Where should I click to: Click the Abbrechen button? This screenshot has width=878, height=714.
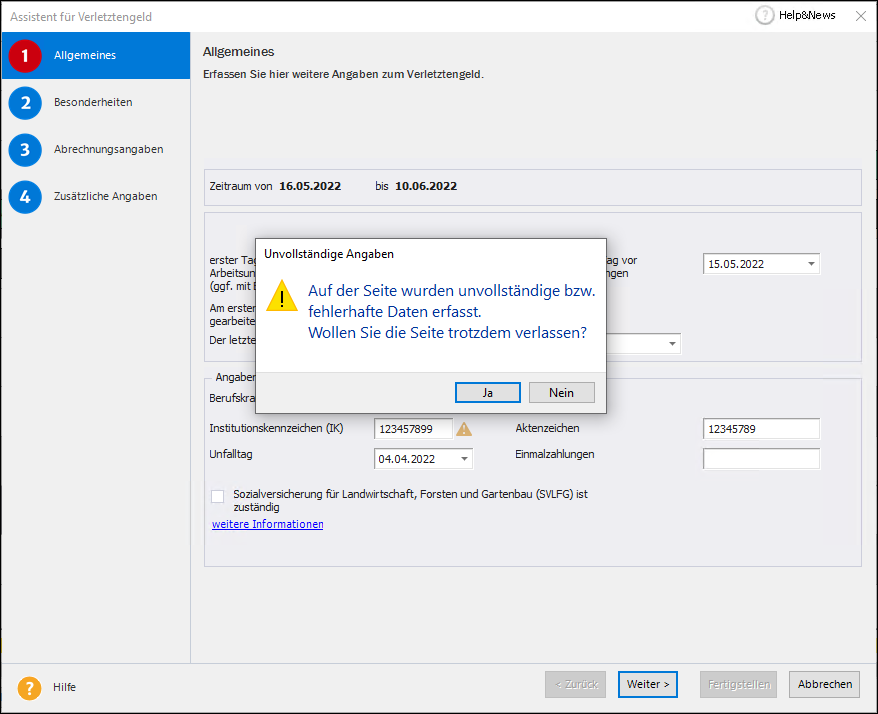(824, 684)
